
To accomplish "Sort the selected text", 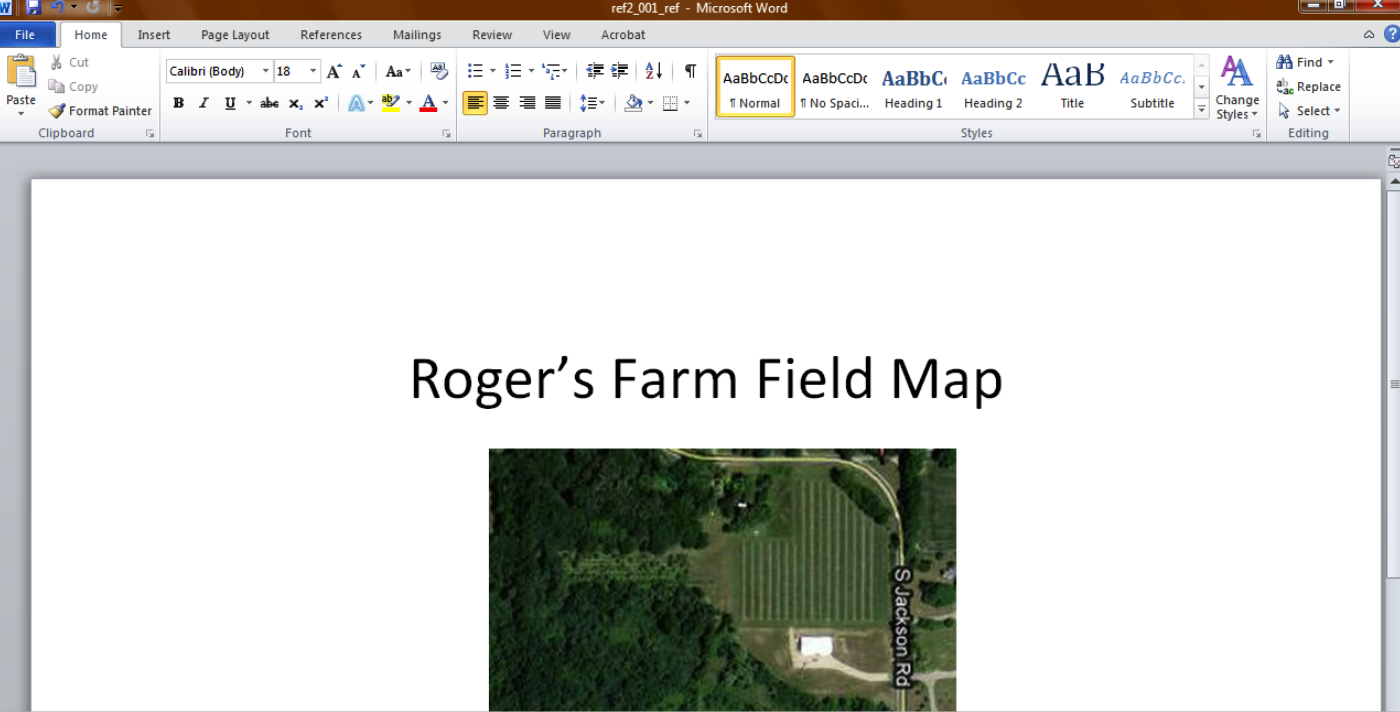I will [x=652, y=70].
